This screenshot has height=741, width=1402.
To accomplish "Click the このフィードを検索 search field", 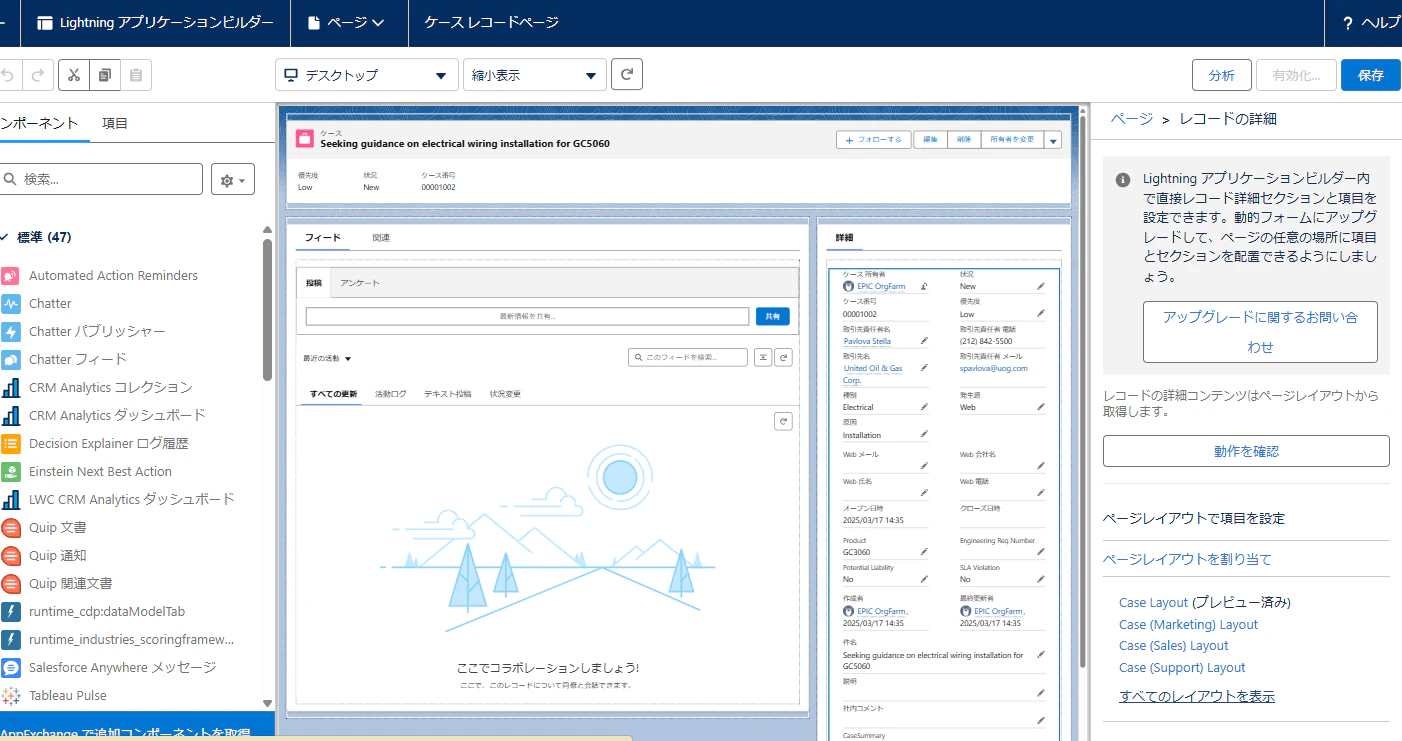I will point(688,357).
